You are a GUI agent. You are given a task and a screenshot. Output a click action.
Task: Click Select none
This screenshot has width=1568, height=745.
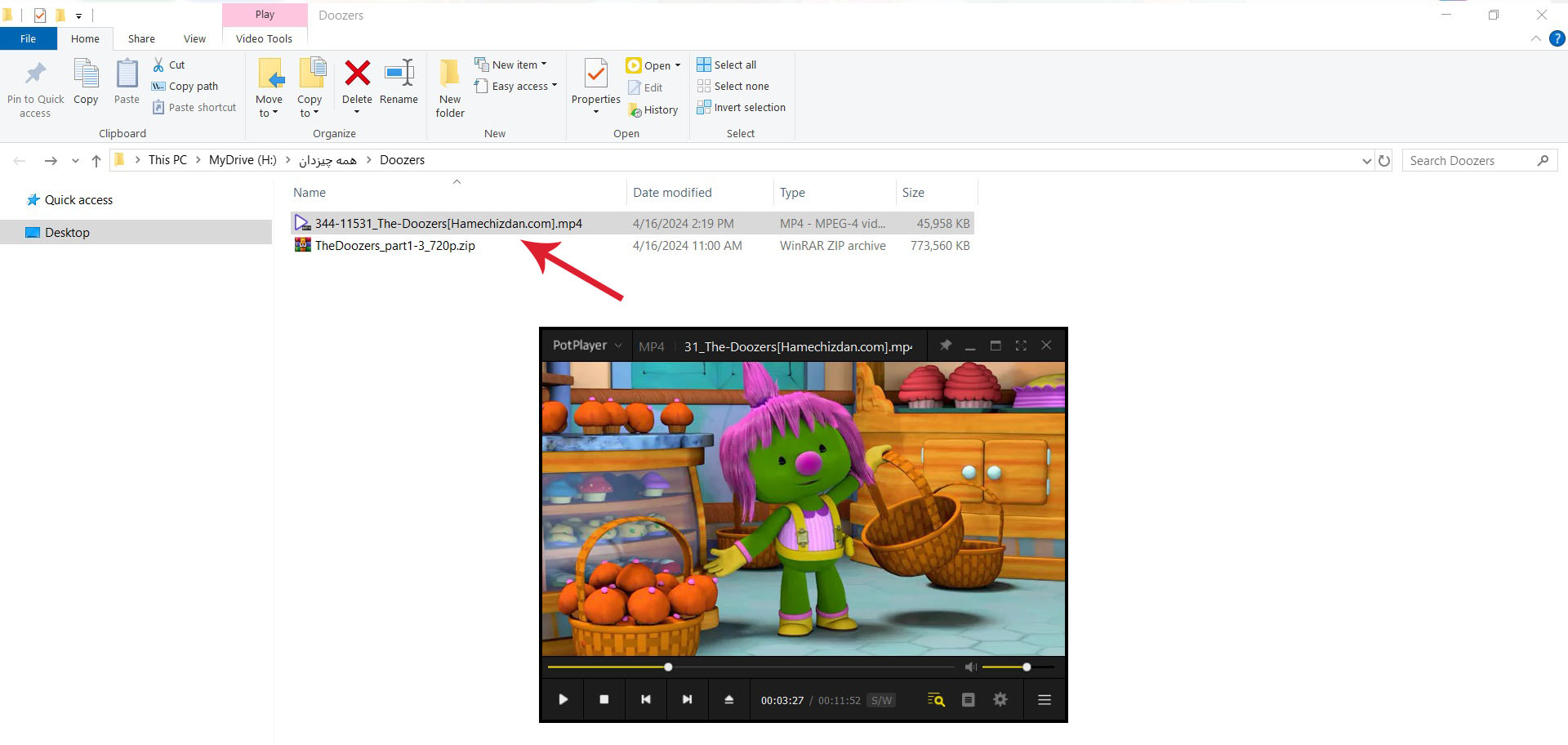coord(733,86)
